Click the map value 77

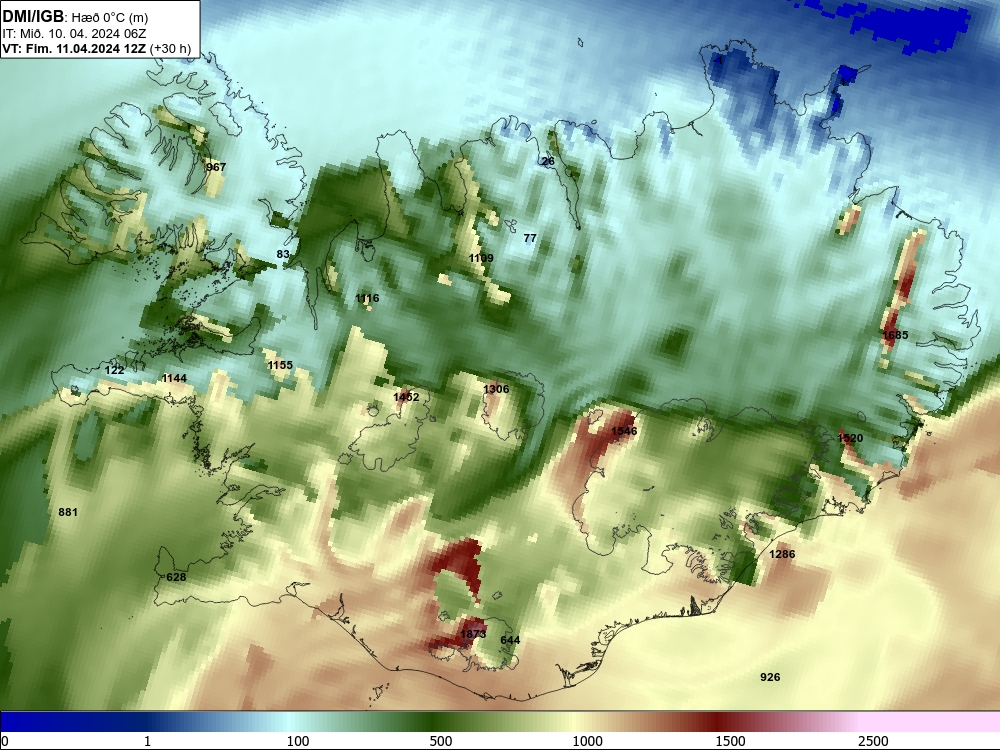pyautogui.click(x=530, y=238)
